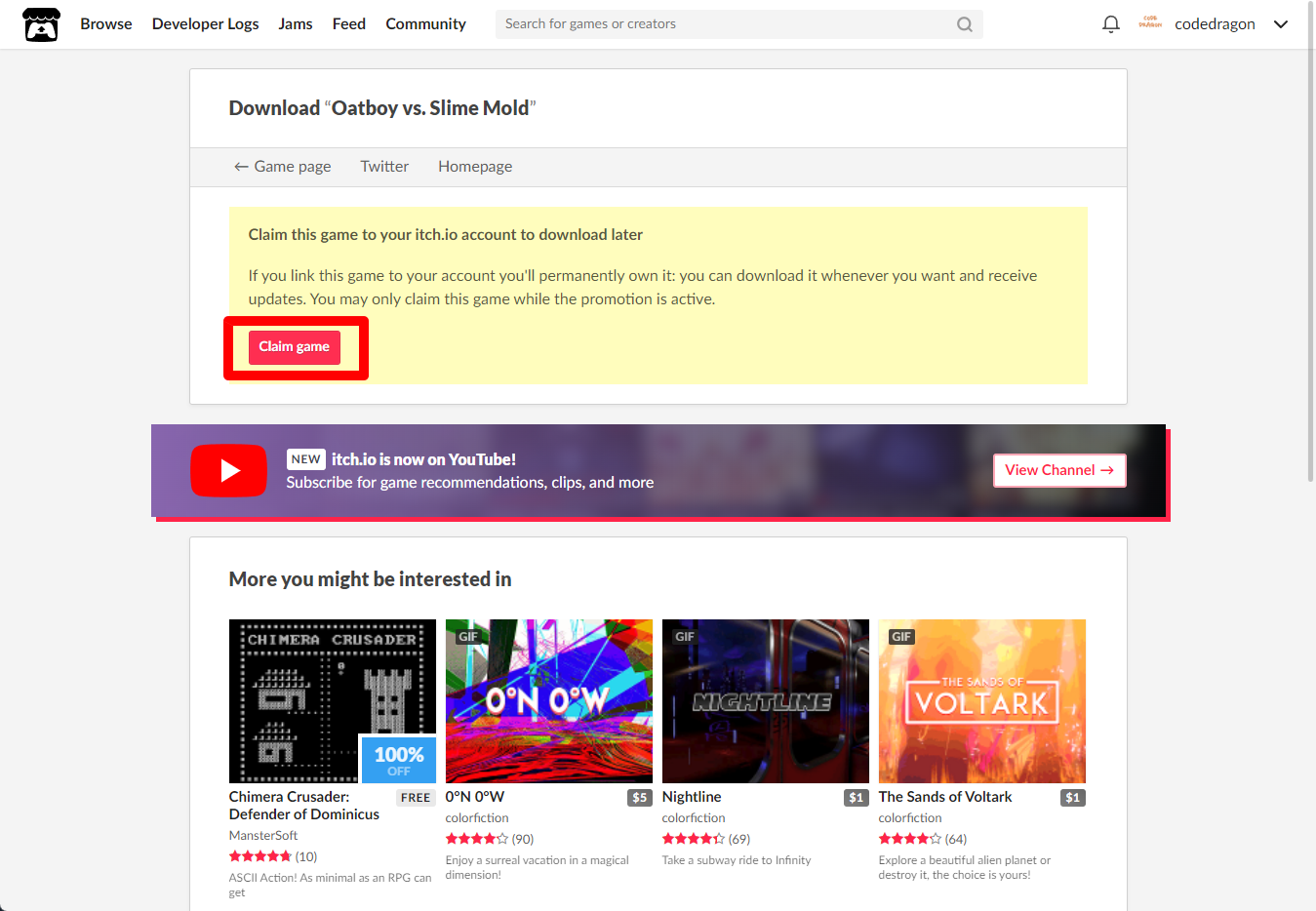The image size is (1316, 911).
Task: Open the Homepage link
Action: click(475, 167)
